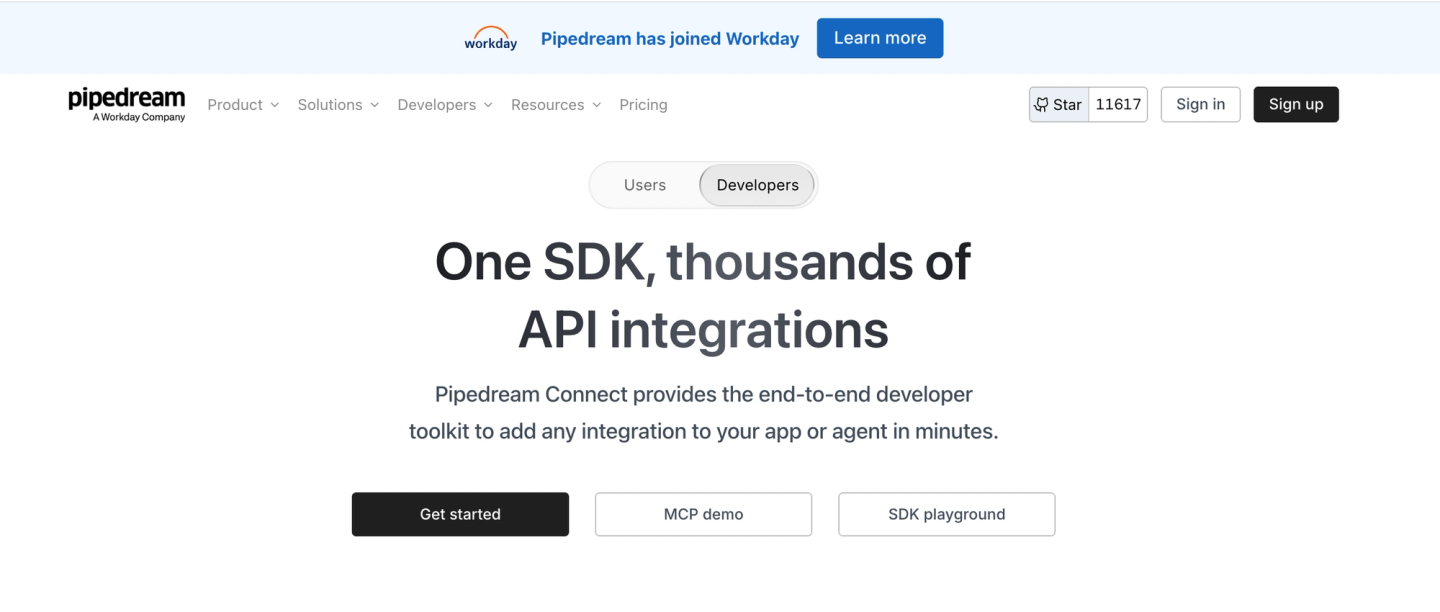Image resolution: width=1440 pixels, height=612 pixels.
Task: Open the Developers nav dropdown
Action: [x=445, y=104]
